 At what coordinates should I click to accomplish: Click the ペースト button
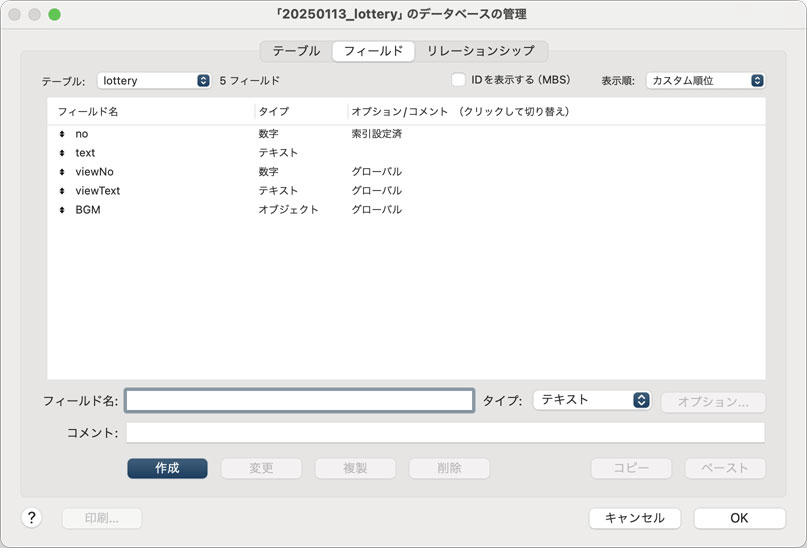pyautogui.click(x=725, y=468)
